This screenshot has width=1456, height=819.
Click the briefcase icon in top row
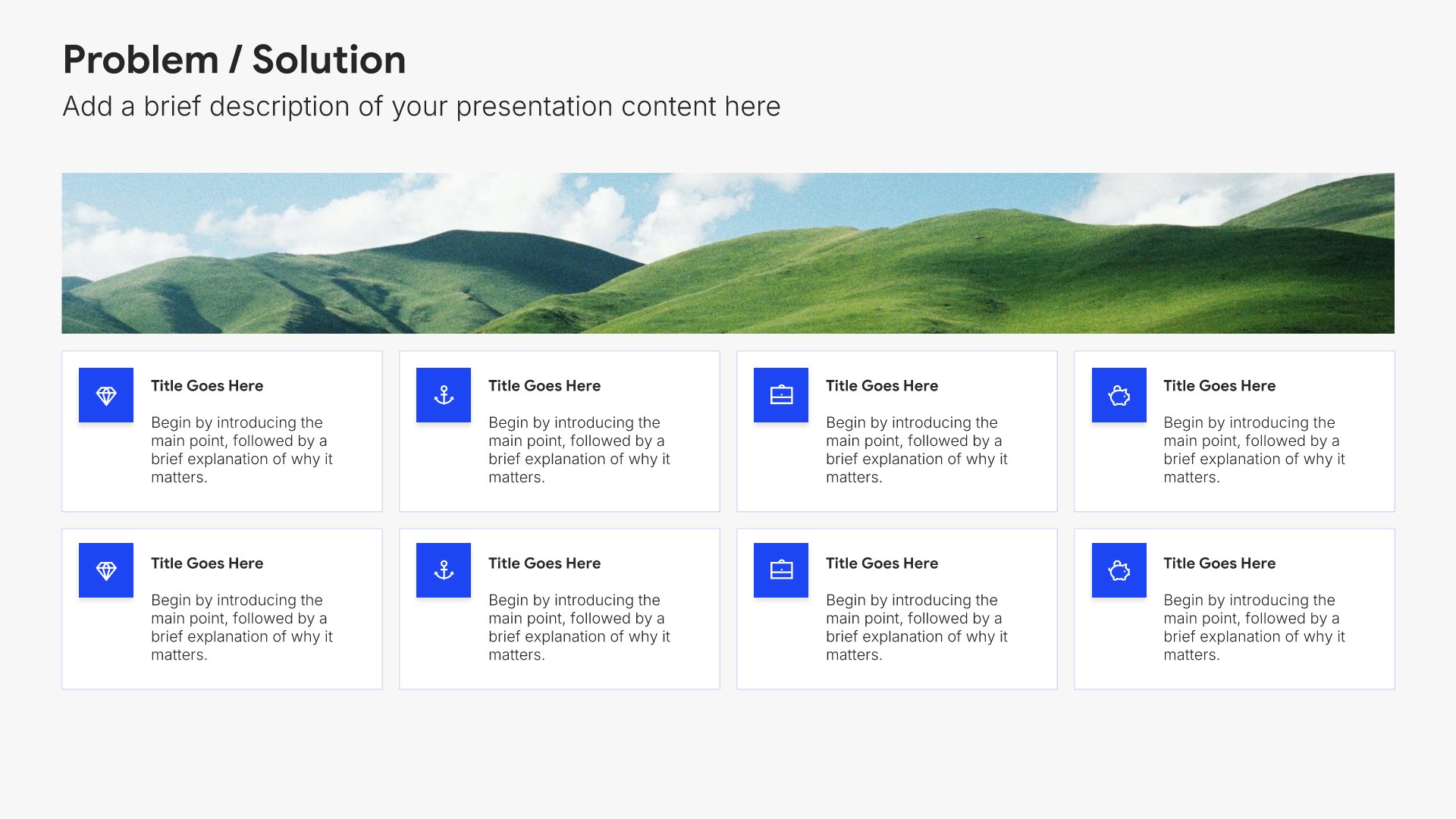[781, 395]
